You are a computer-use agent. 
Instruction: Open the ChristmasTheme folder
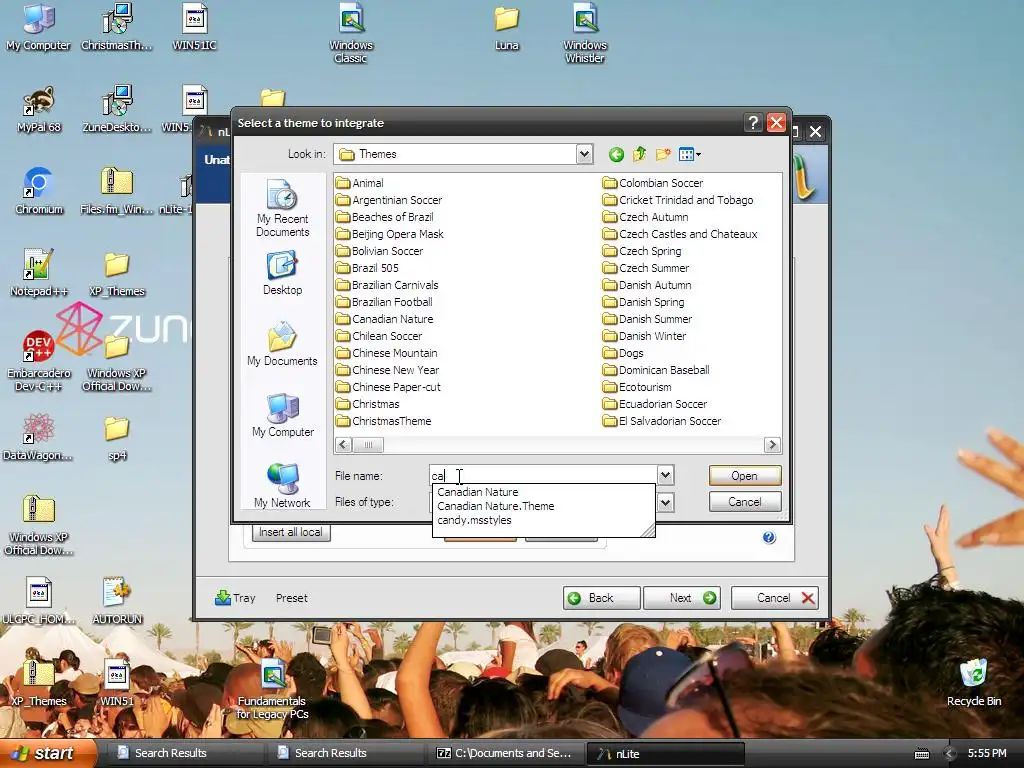[x=384, y=421]
